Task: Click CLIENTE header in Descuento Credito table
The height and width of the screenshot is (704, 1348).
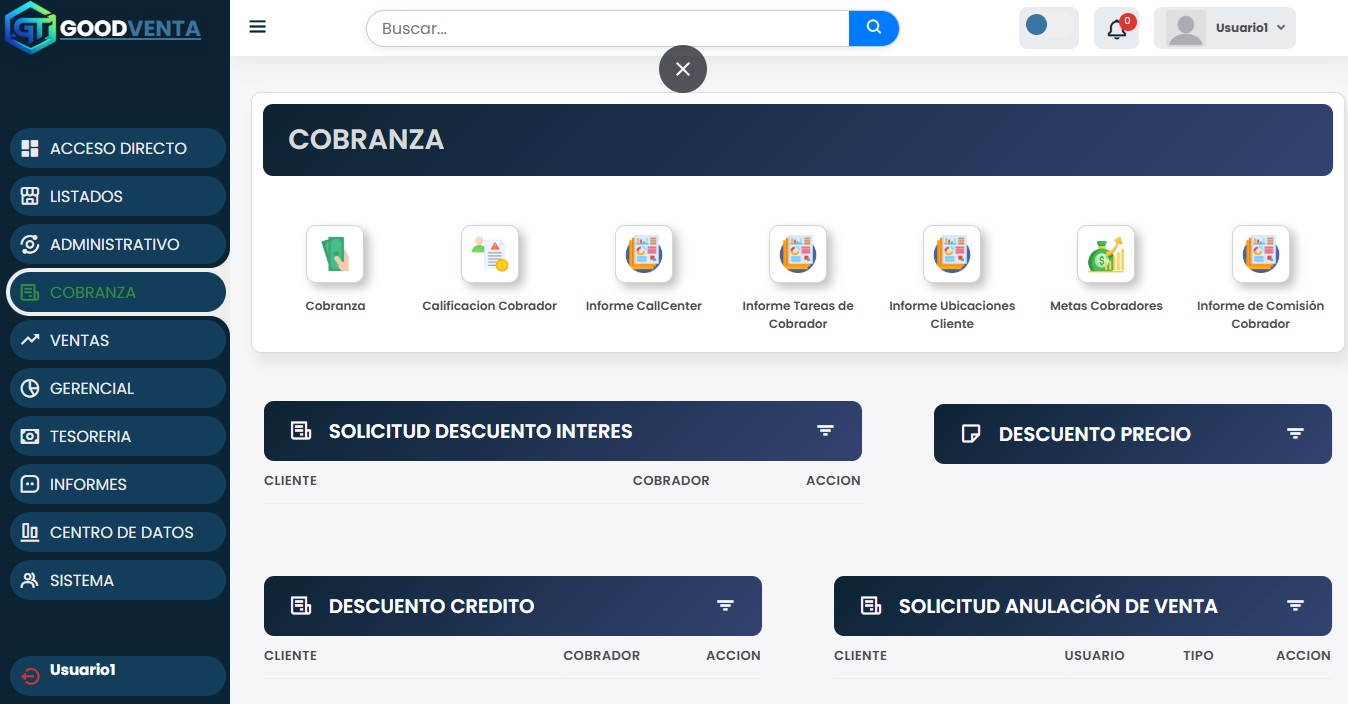Action: pos(290,656)
